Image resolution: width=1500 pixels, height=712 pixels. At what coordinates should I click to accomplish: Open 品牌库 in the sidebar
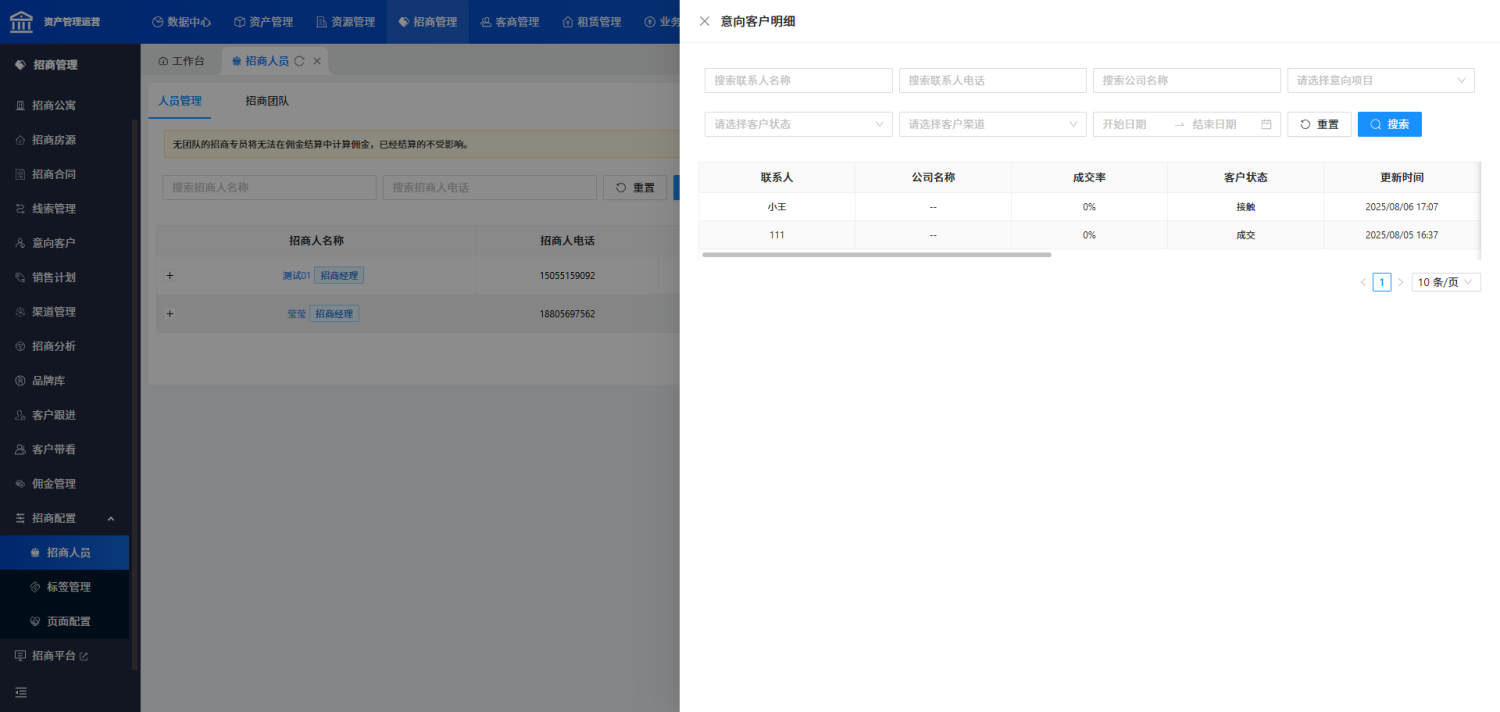pos(49,381)
